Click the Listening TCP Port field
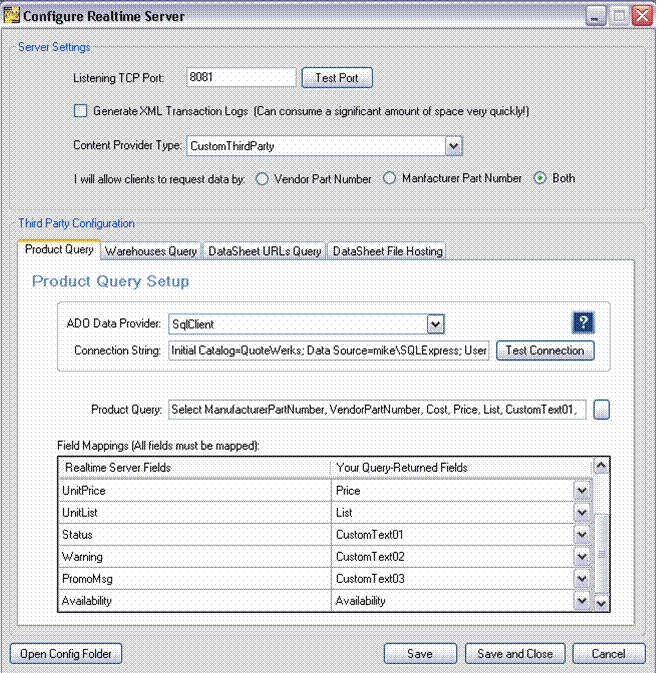 [x=241, y=77]
